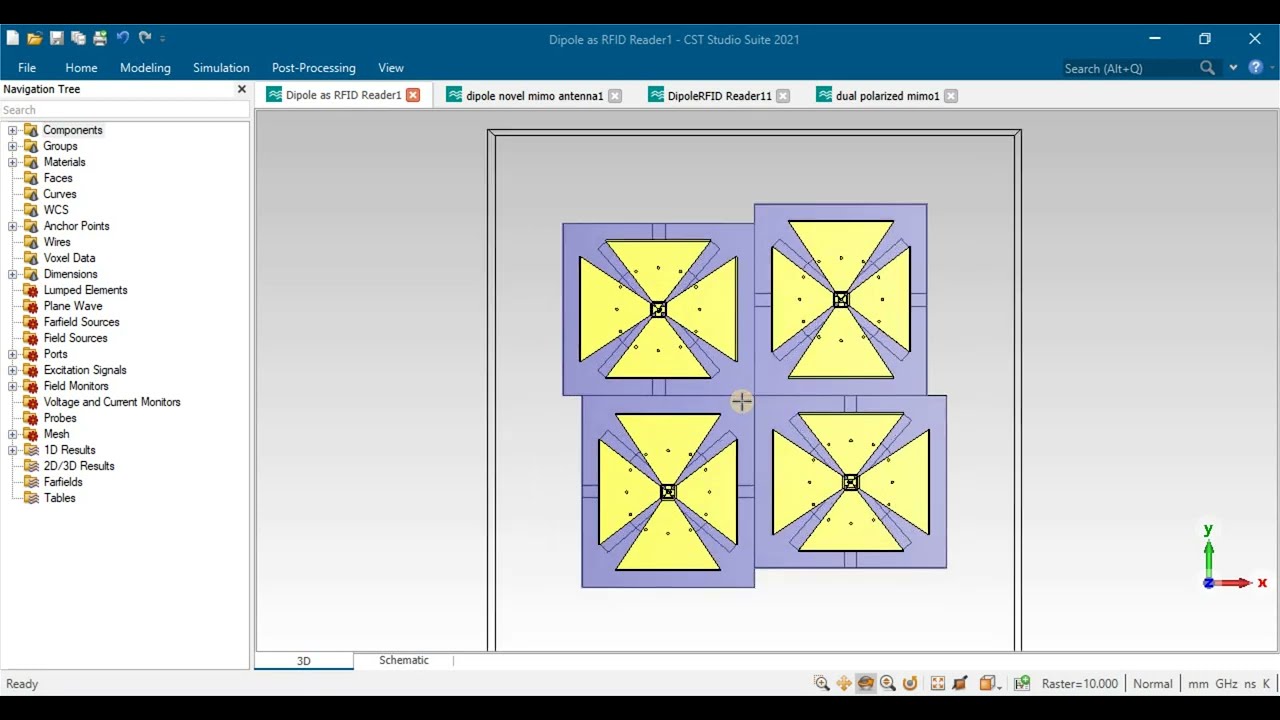This screenshot has height=720, width=1280.
Task: Select Farfields in the navigation tree
Action: [63, 482]
